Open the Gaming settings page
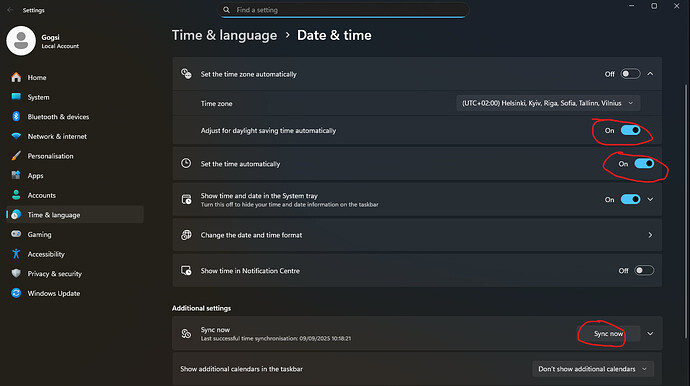 (75, 234)
